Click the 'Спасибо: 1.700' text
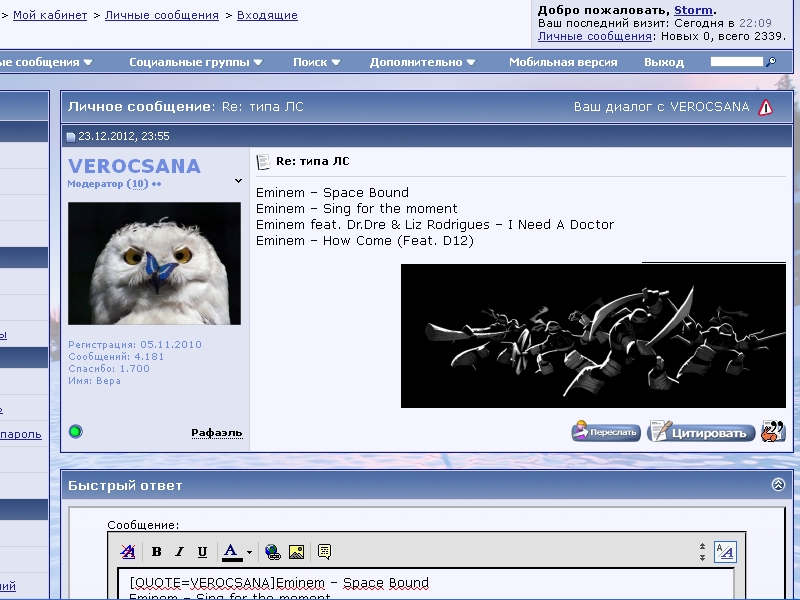The image size is (800, 600). click(109, 369)
